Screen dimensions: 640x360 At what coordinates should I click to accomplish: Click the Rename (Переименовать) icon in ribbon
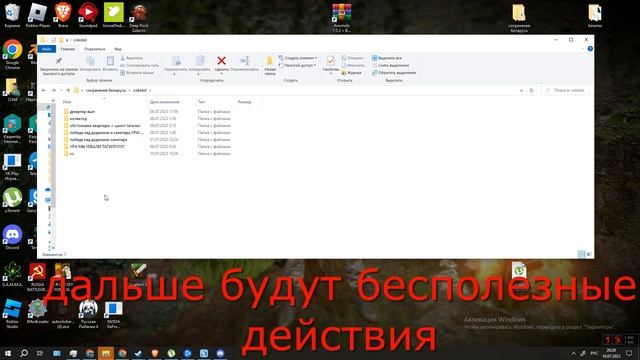click(244, 61)
